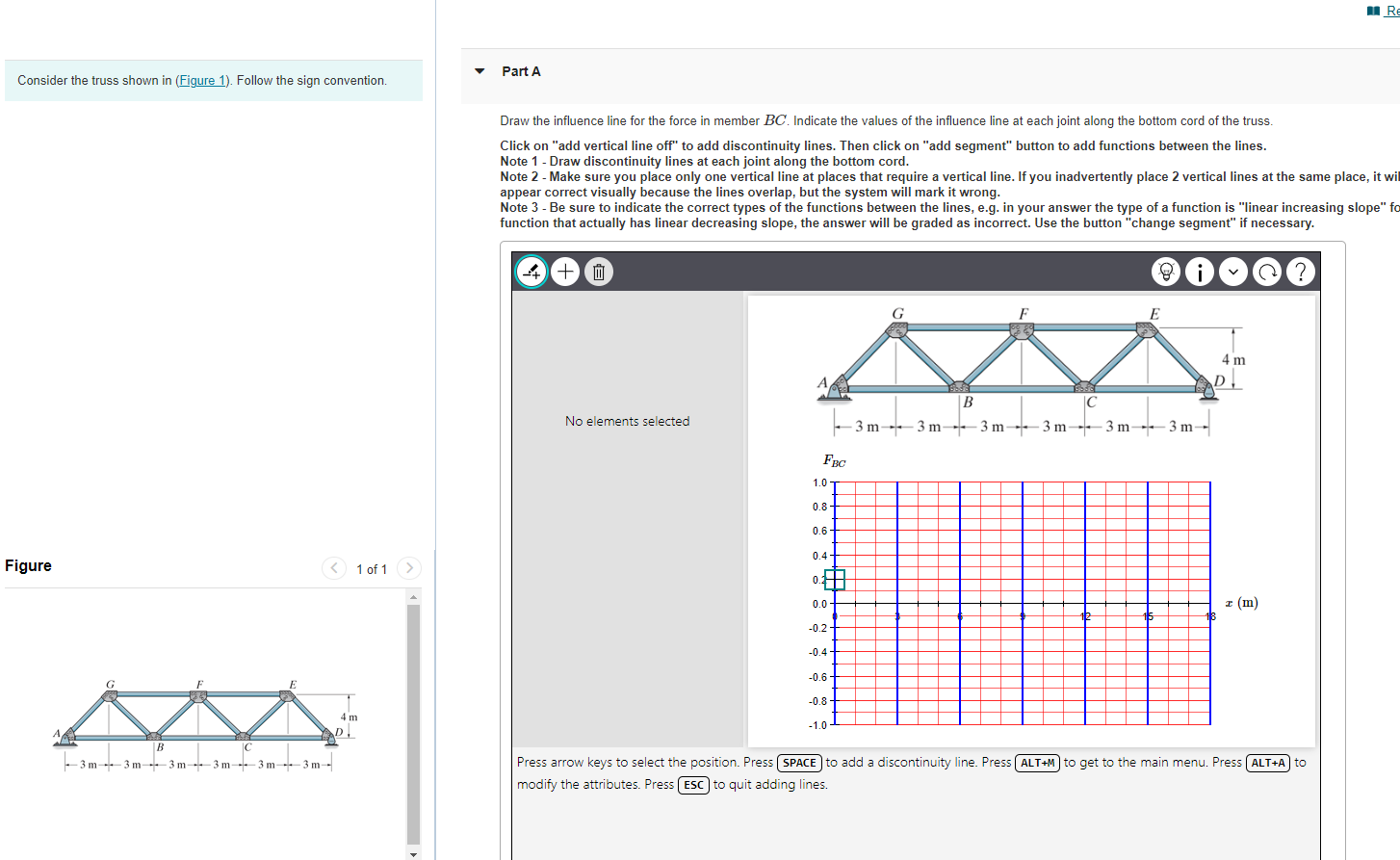Click the previous figure arrow
Image resolution: width=1400 pixels, height=860 pixels.
(x=333, y=568)
